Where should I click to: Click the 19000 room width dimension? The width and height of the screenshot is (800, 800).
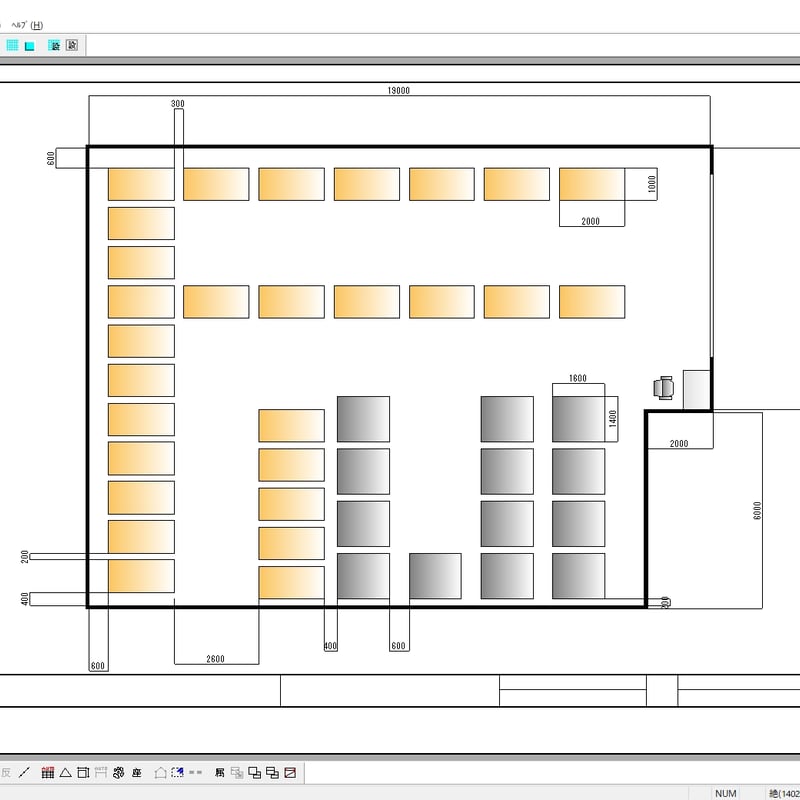398,90
